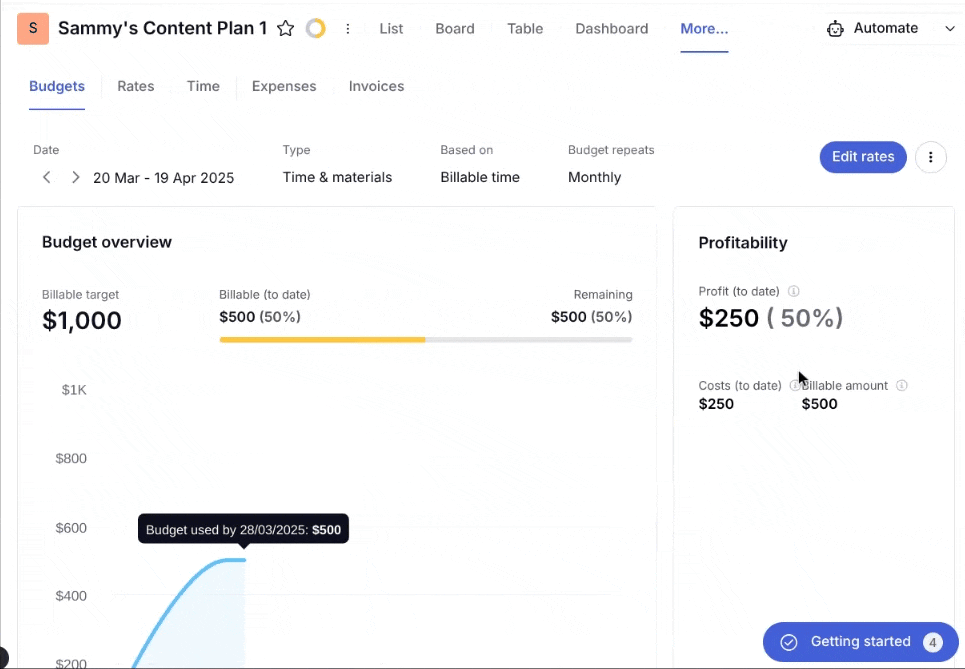Click the Billable time value
The image size is (965, 669).
(x=480, y=177)
